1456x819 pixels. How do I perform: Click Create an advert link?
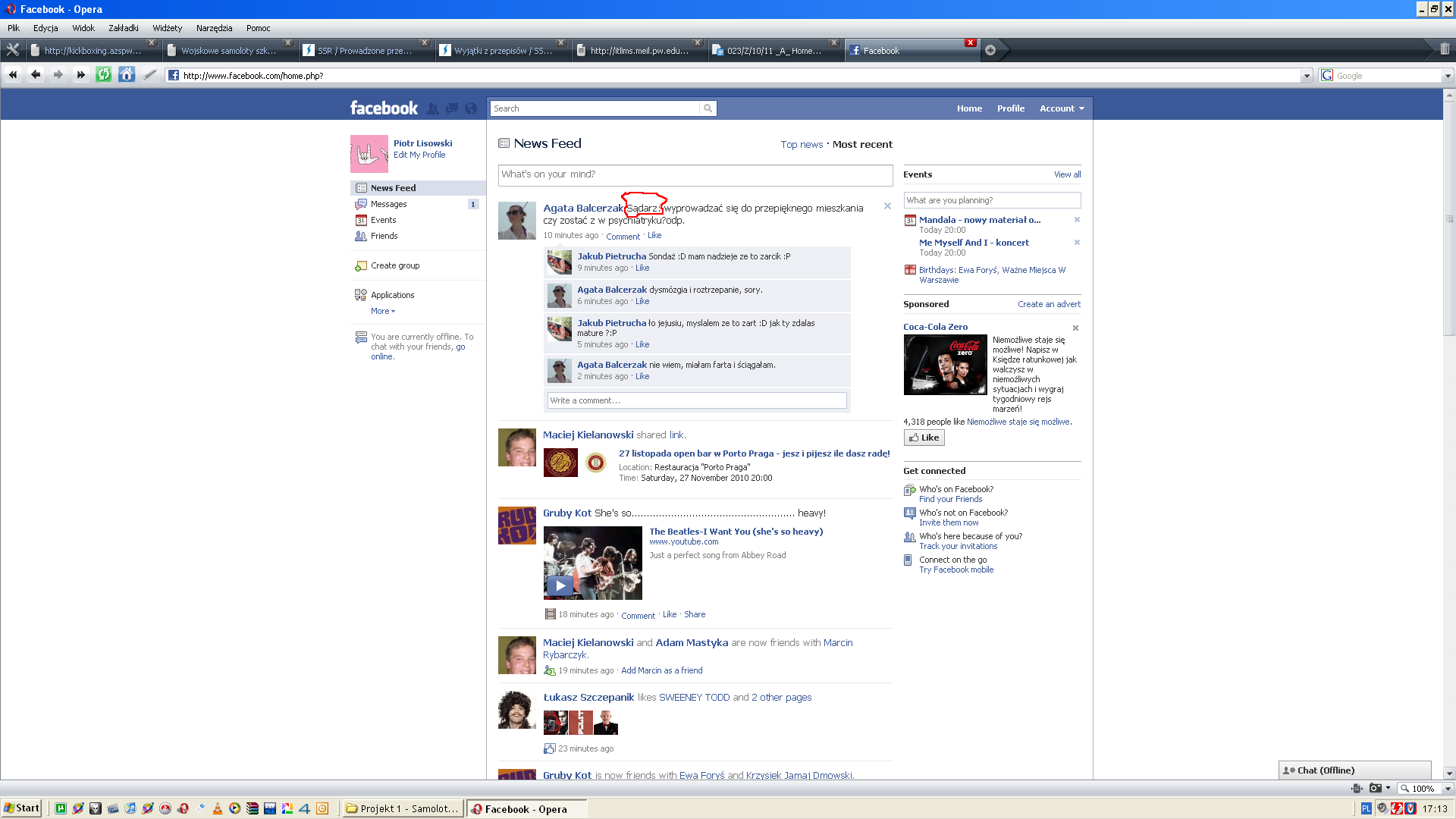coord(1049,304)
